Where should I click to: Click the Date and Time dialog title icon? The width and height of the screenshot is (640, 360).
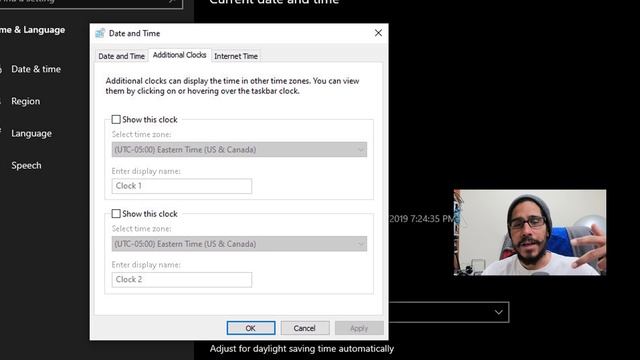click(x=100, y=33)
